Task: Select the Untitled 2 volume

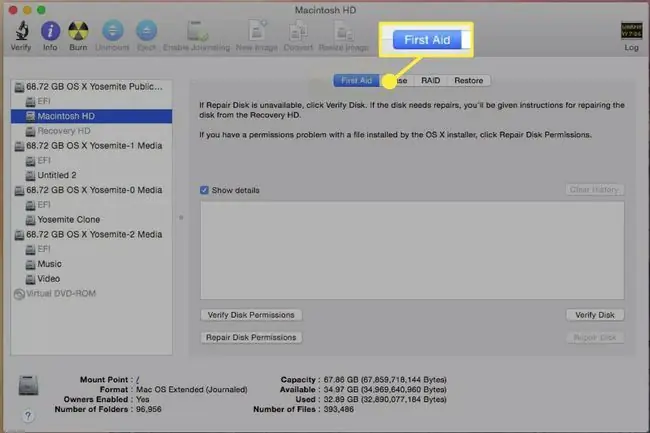Action: coord(92,175)
